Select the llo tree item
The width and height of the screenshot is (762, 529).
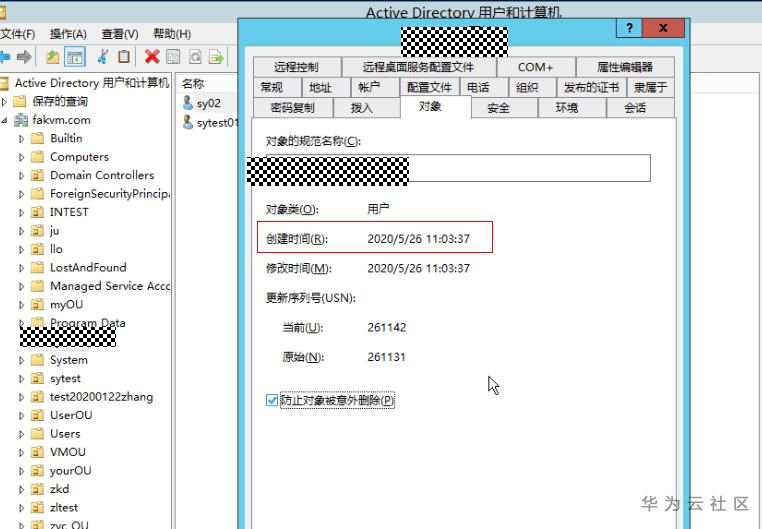(56, 249)
